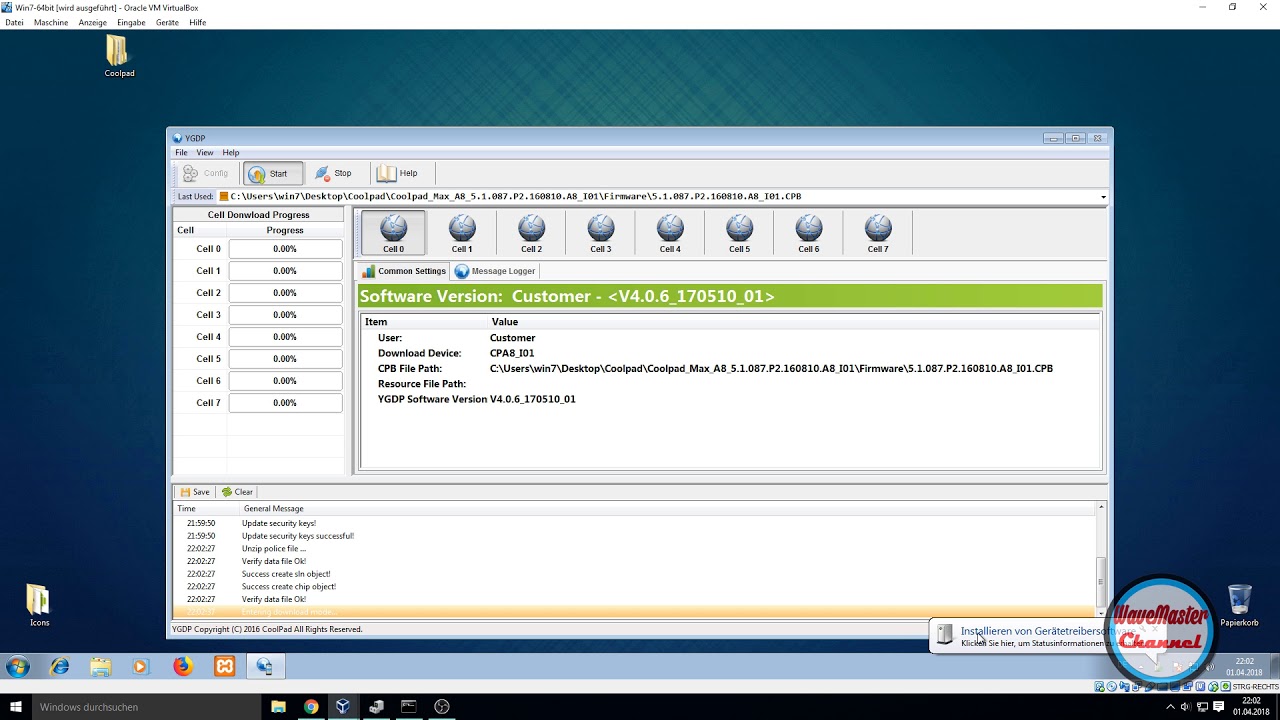Open Chrome from host taskbar
This screenshot has height=720, width=1280.
pyautogui.click(x=311, y=707)
